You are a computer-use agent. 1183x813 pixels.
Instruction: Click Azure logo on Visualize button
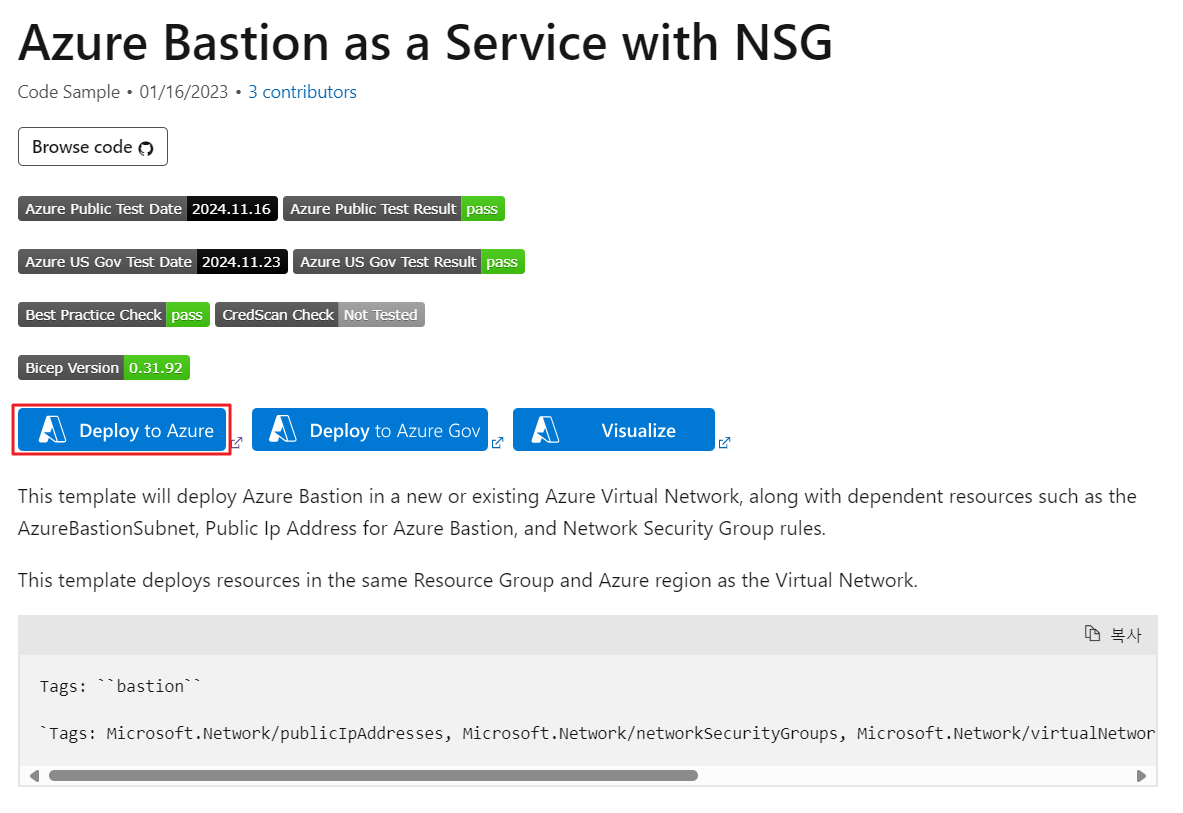545,430
